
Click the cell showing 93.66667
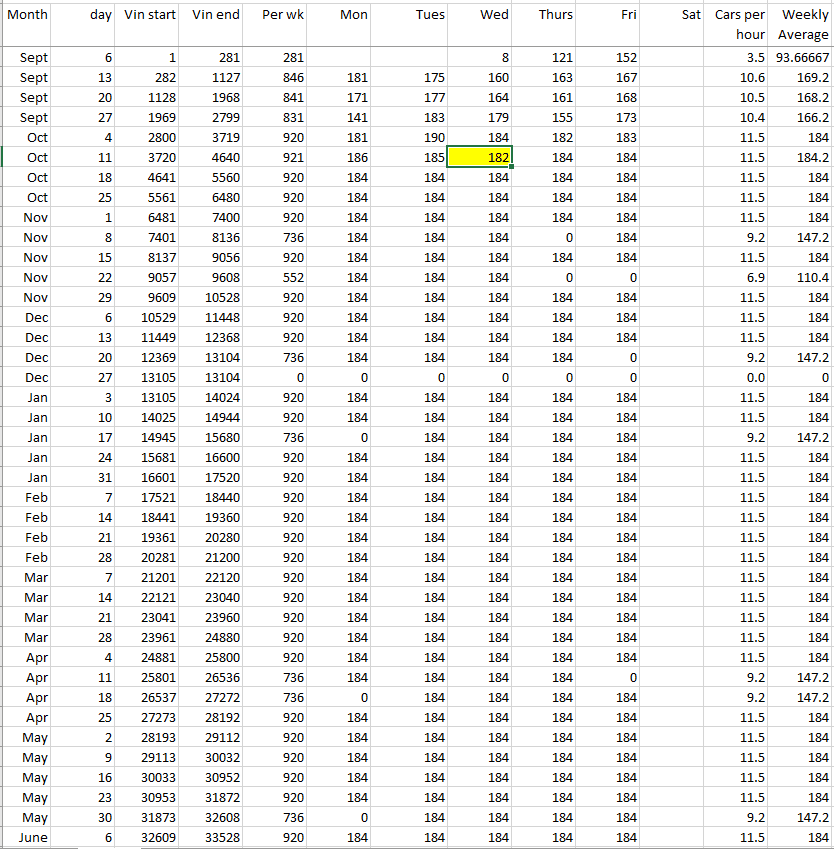[802, 57]
